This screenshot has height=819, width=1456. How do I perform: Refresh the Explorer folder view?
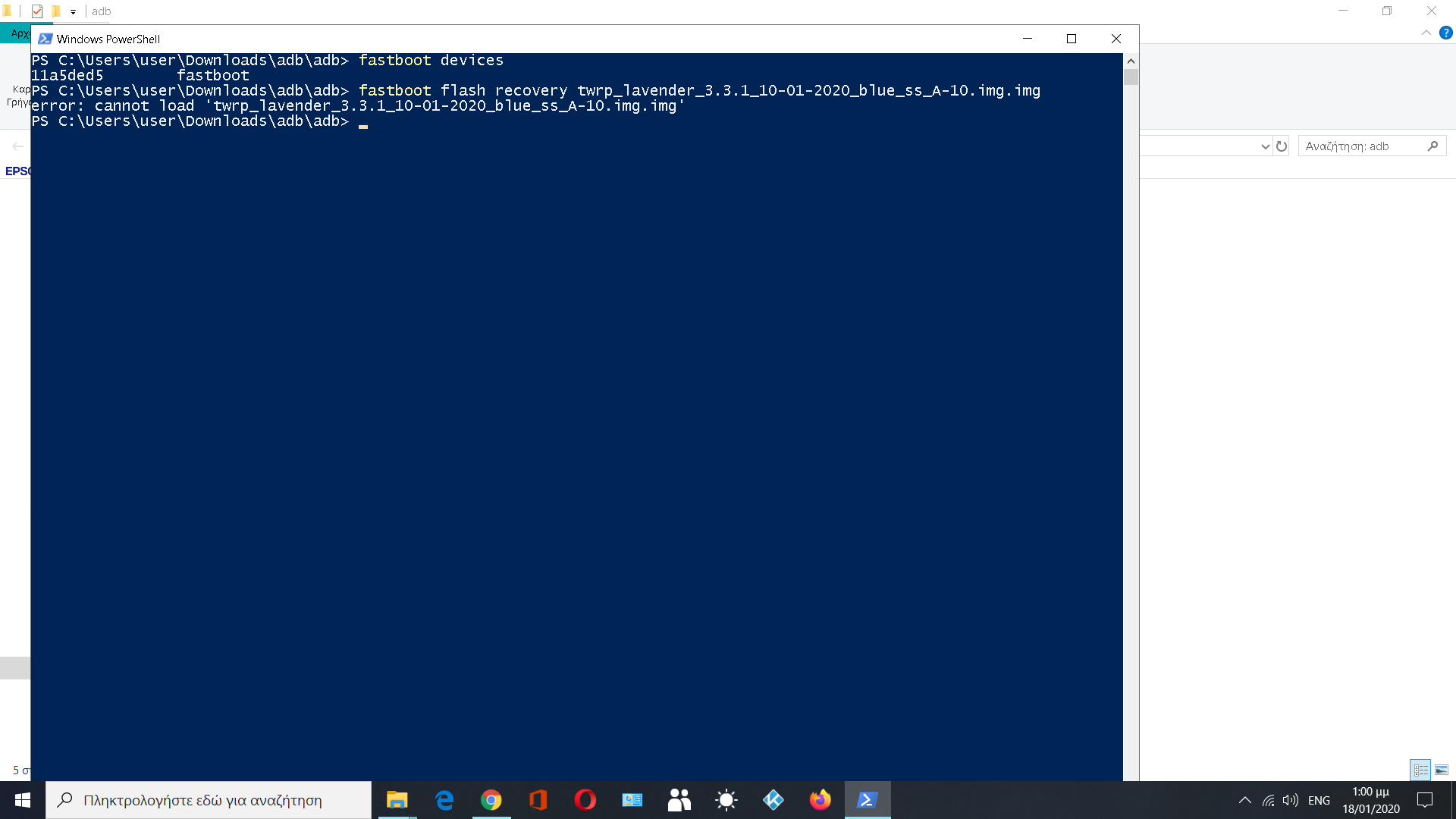click(1282, 146)
